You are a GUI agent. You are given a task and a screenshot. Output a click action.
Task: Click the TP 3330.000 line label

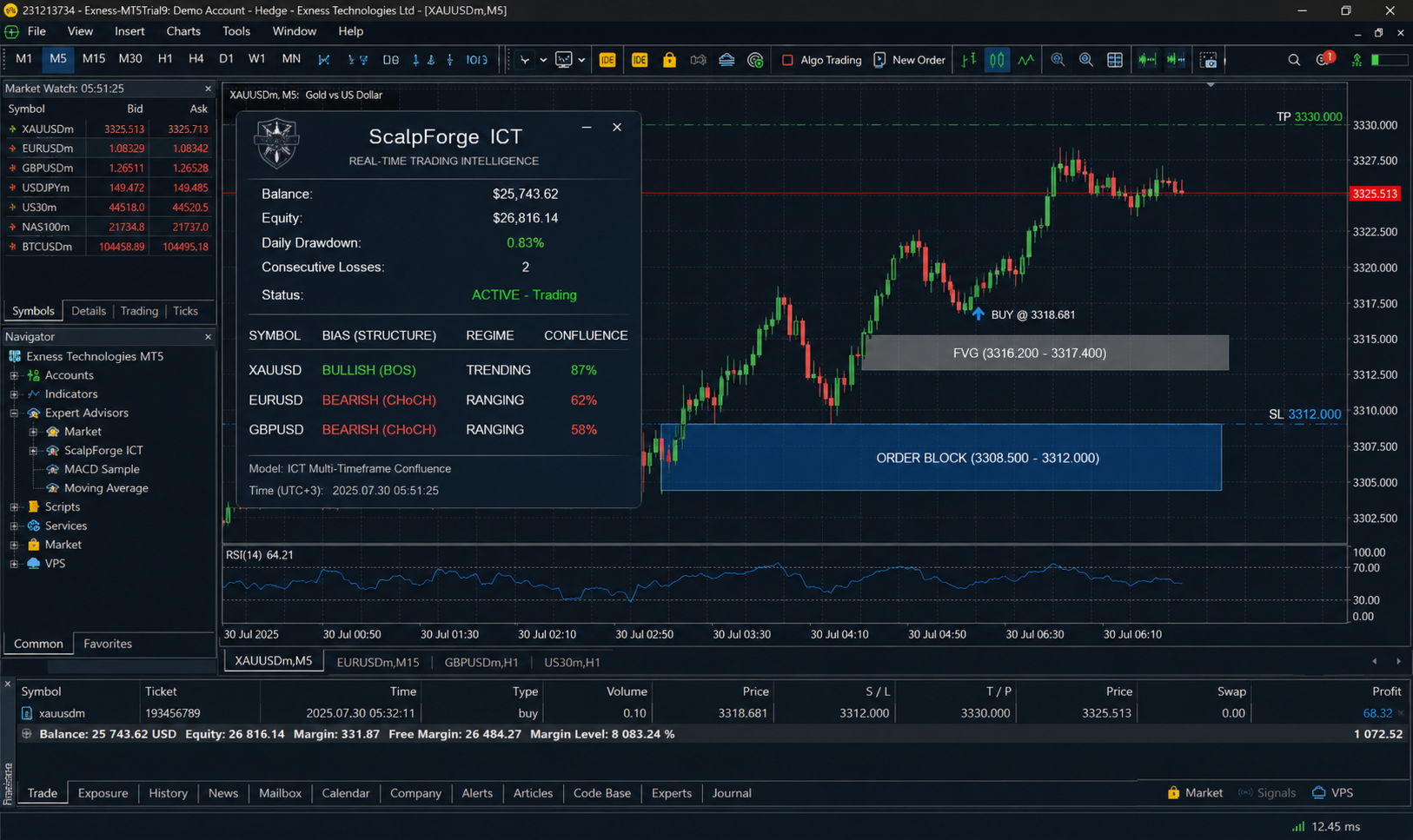(x=1309, y=116)
